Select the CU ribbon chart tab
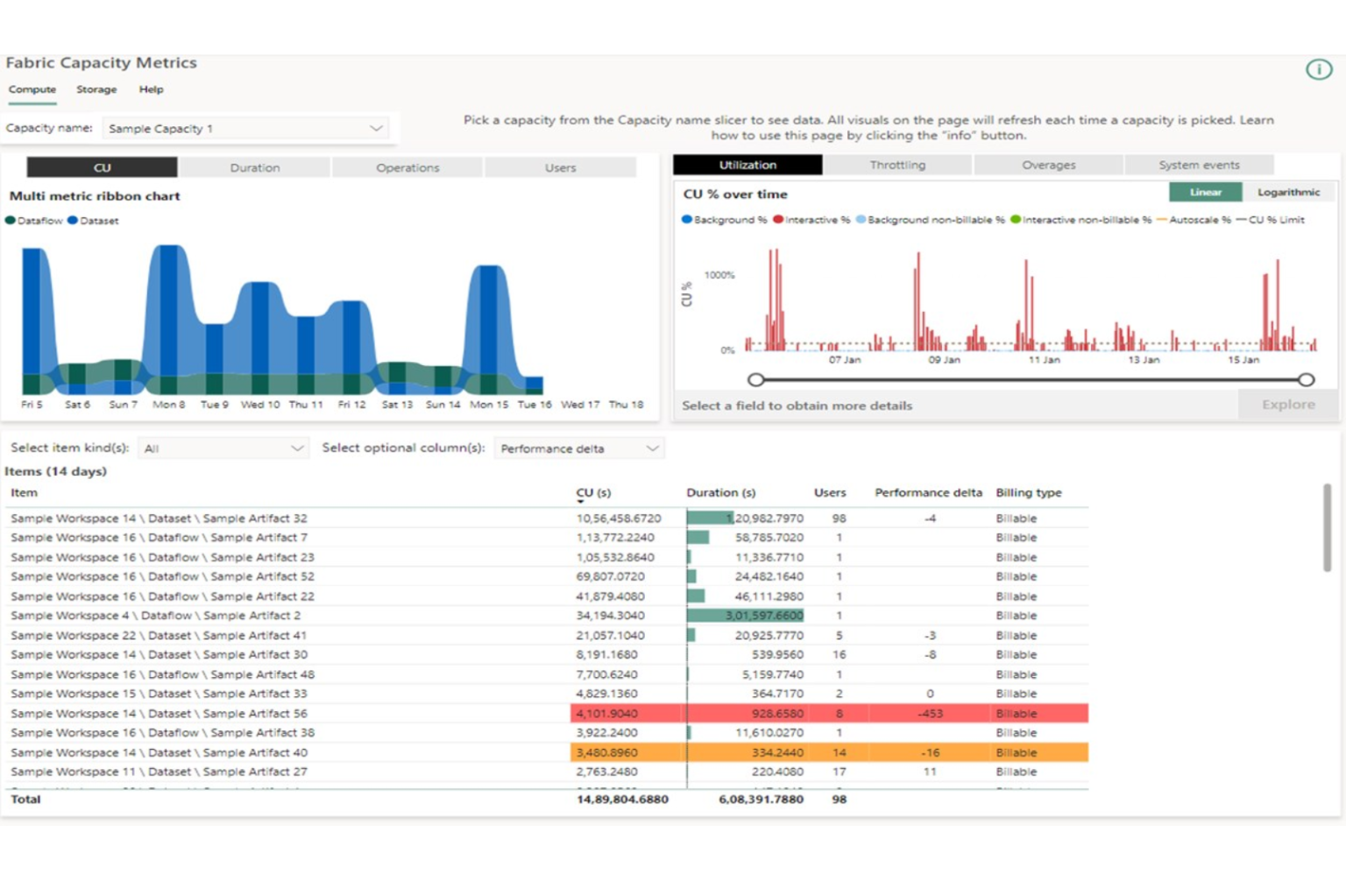The image size is (1346, 896). click(103, 167)
